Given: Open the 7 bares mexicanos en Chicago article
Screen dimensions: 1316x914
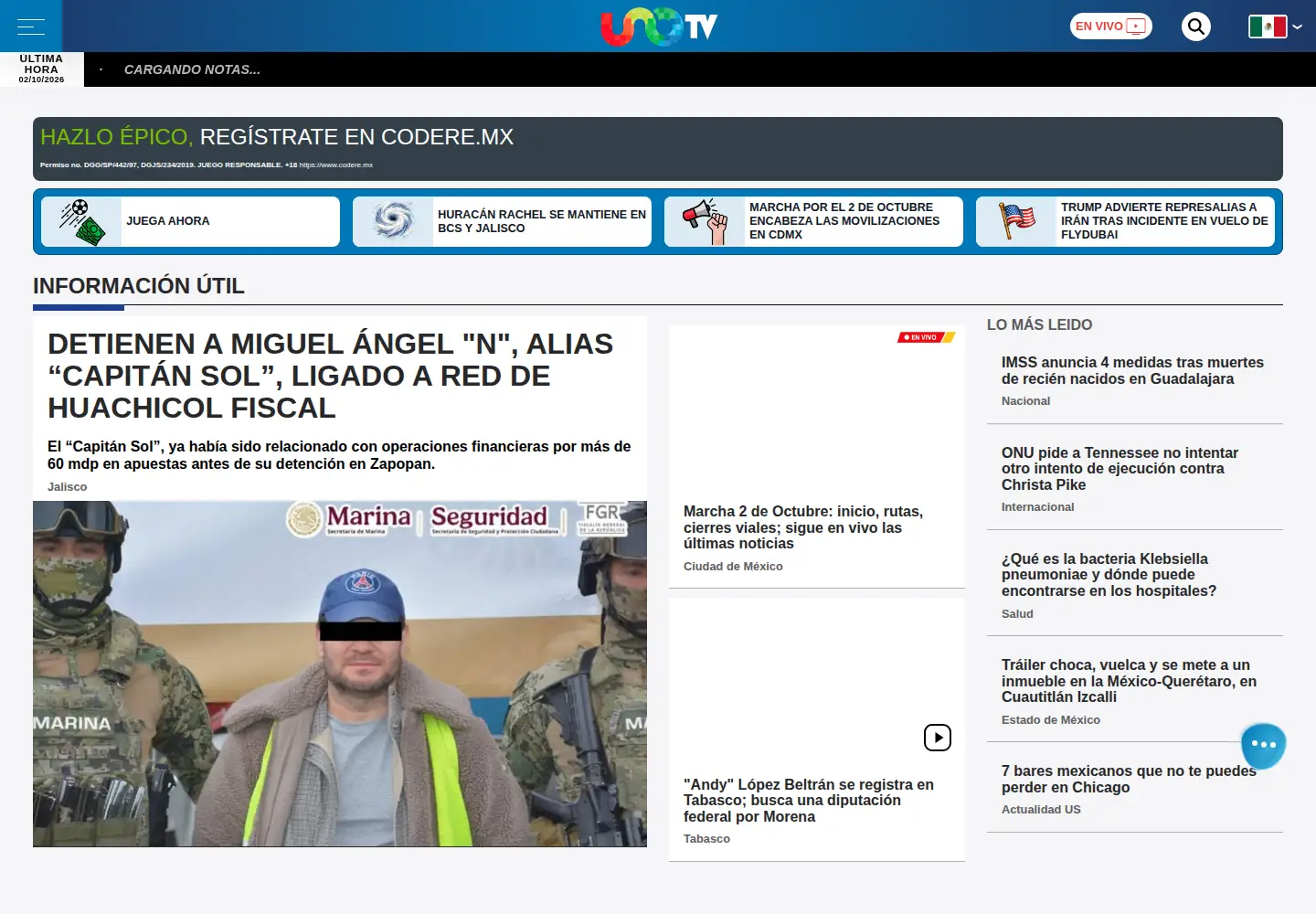Looking at the screenshot, I should (x=1129, y=780).
